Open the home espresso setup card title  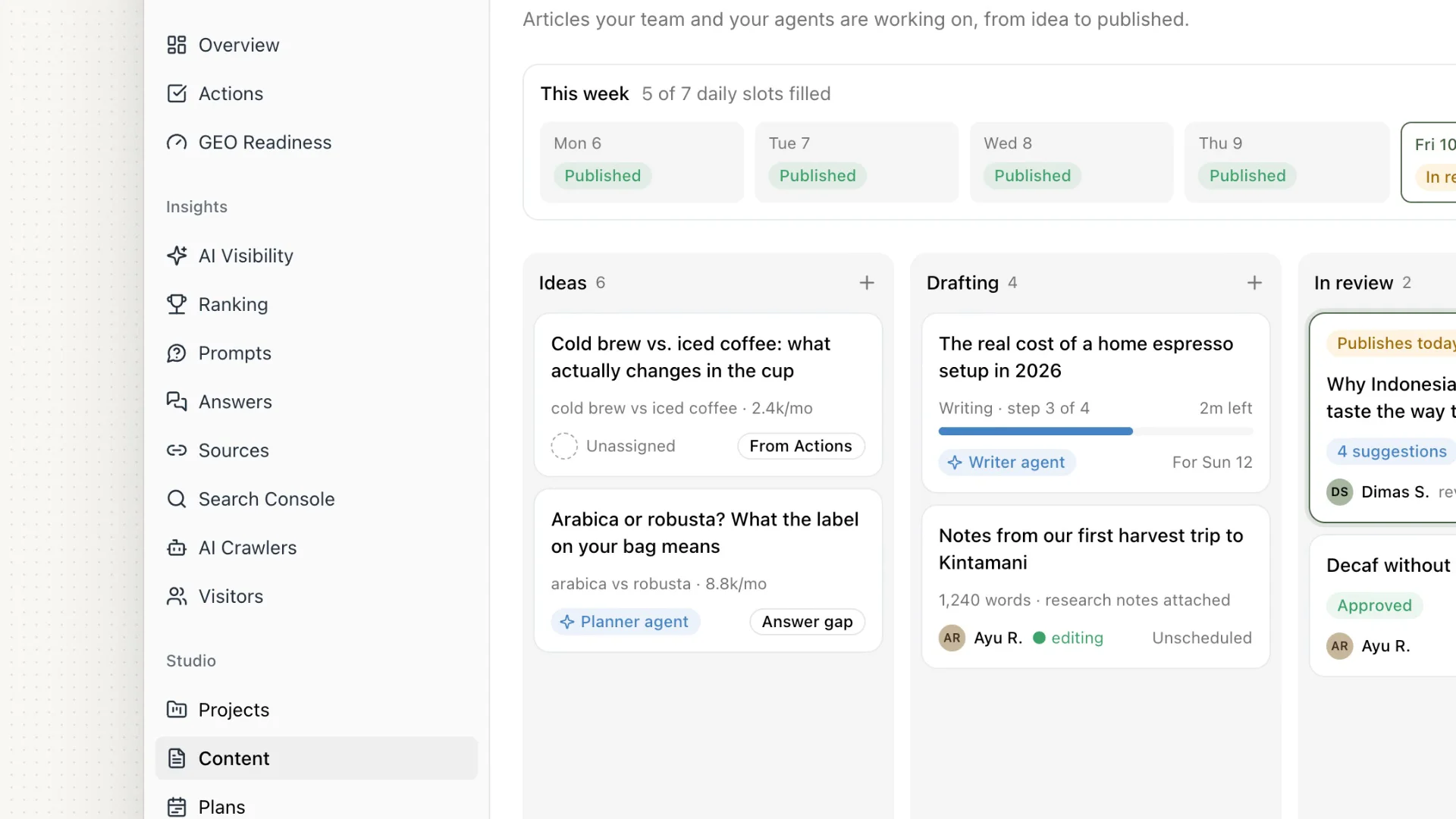(1086, 357)
